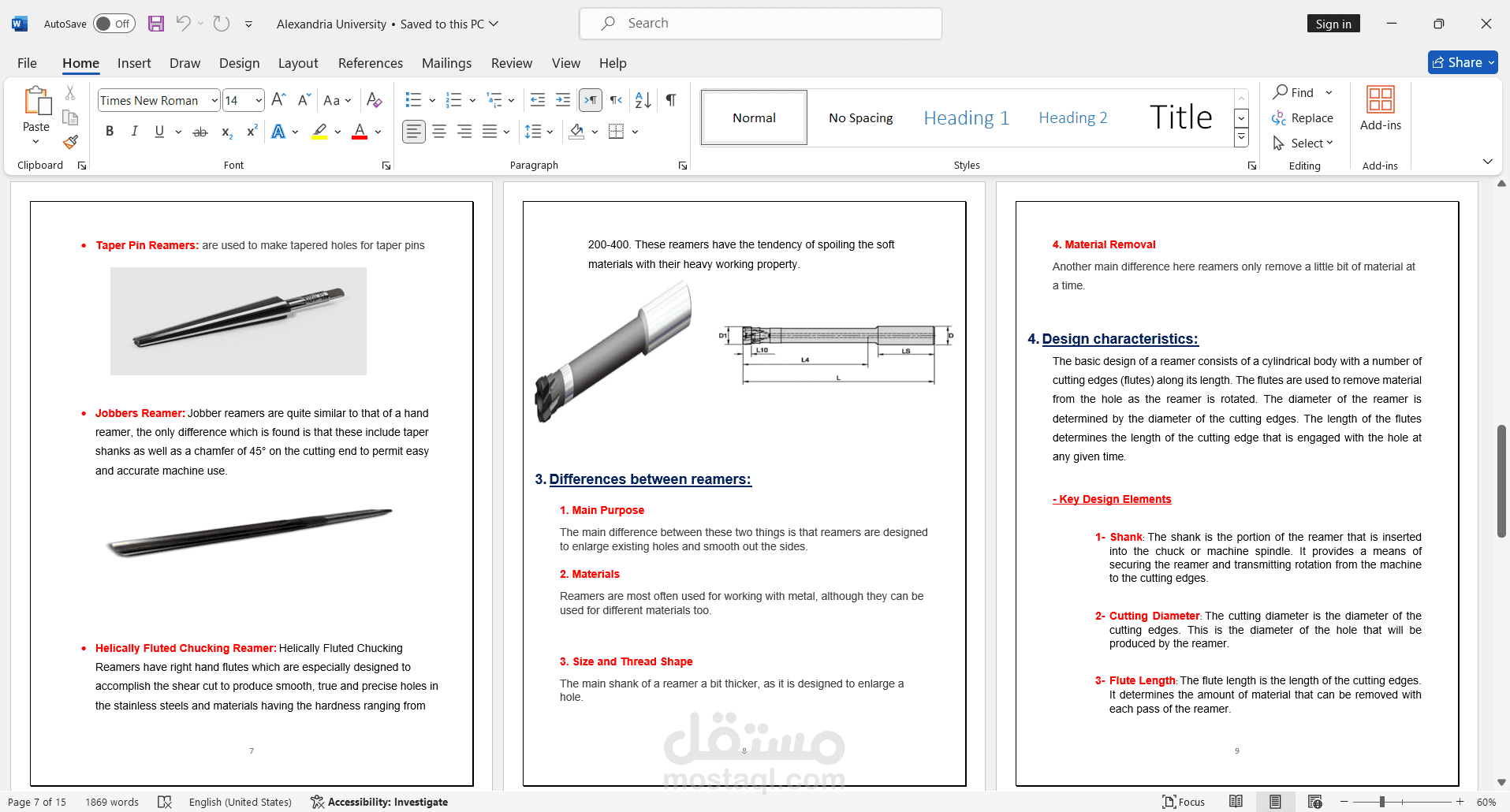Switch to Read Mode view icon

[x=1236, y=802]
